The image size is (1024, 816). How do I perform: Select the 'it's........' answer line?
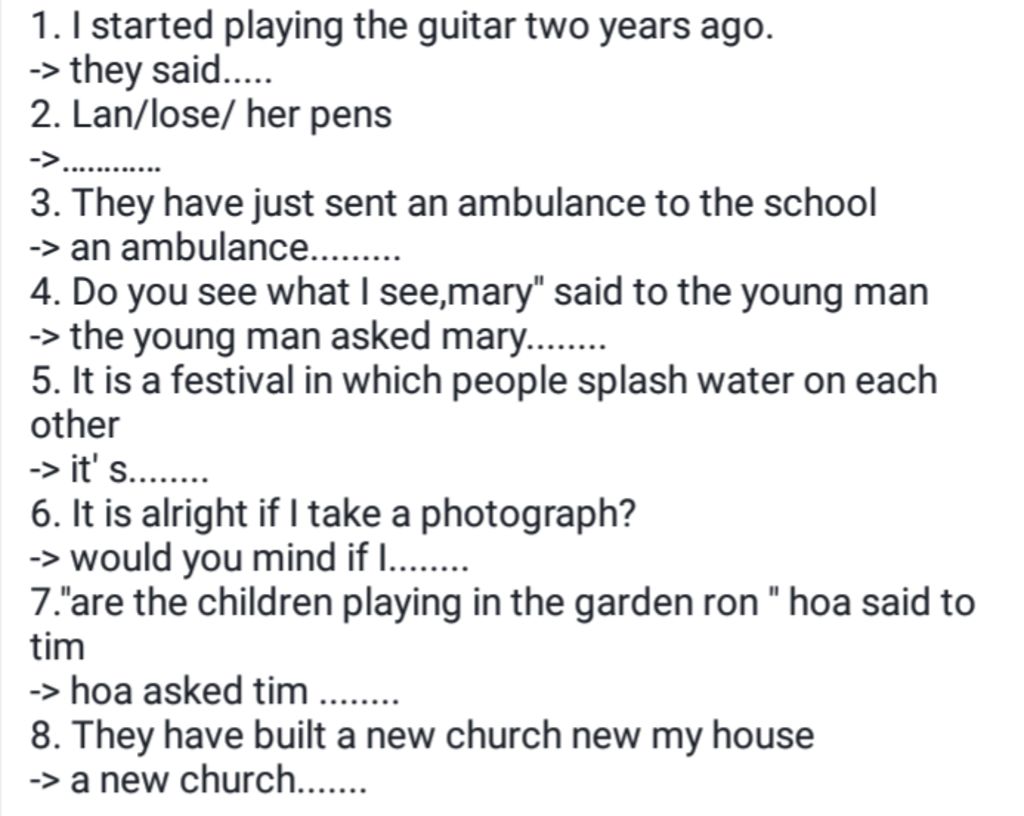pyautogui.click(x=120, y=469)
